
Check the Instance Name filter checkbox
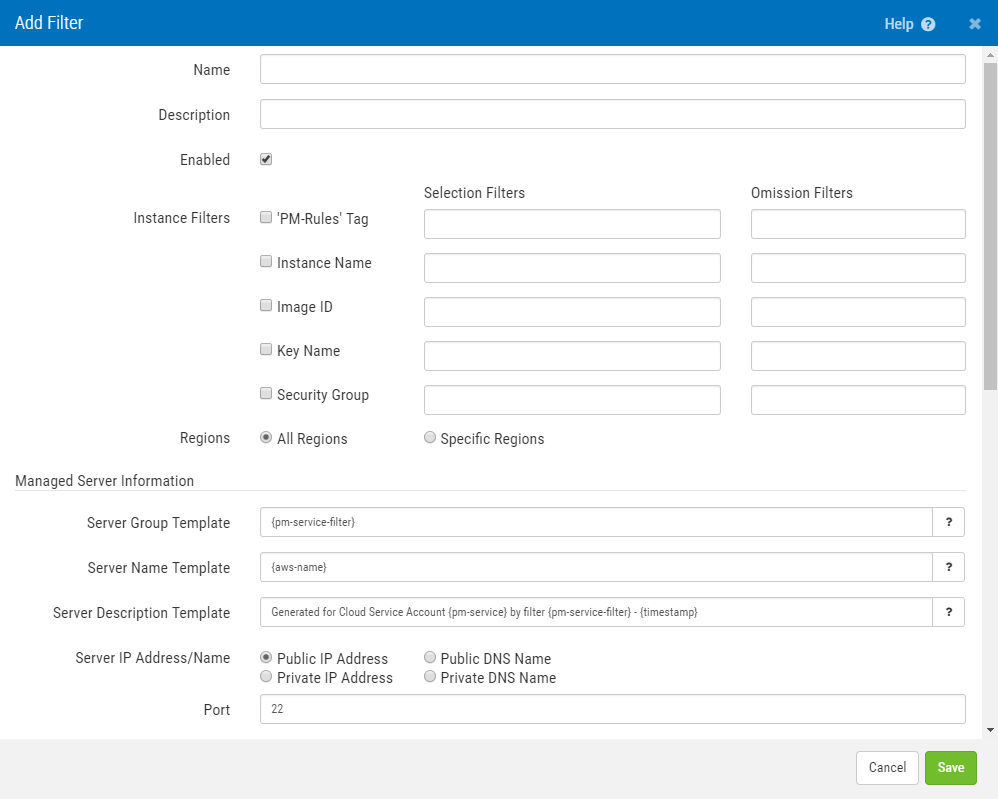point(266,261)
